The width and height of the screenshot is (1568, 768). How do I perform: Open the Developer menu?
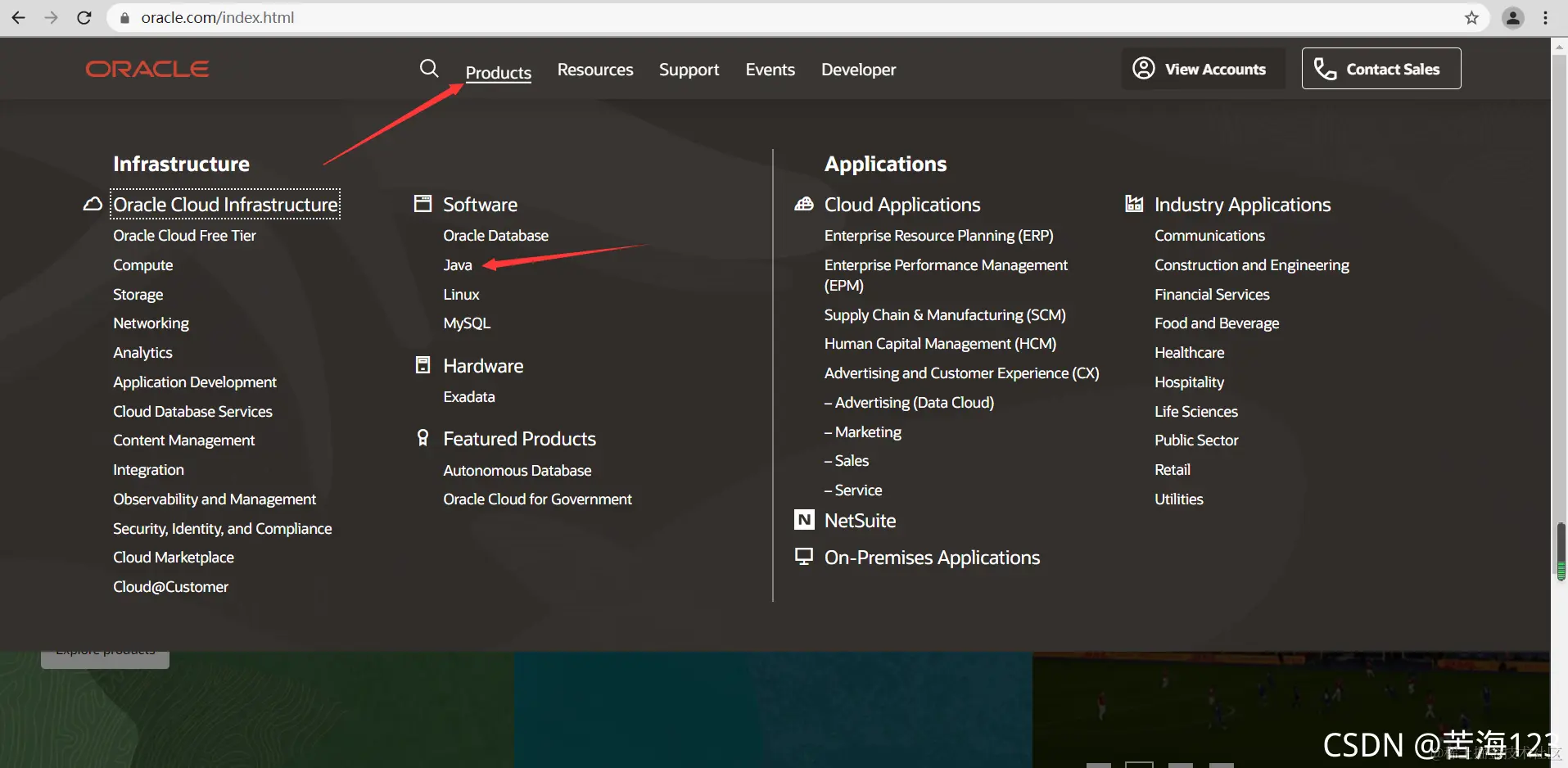point(859,70)
